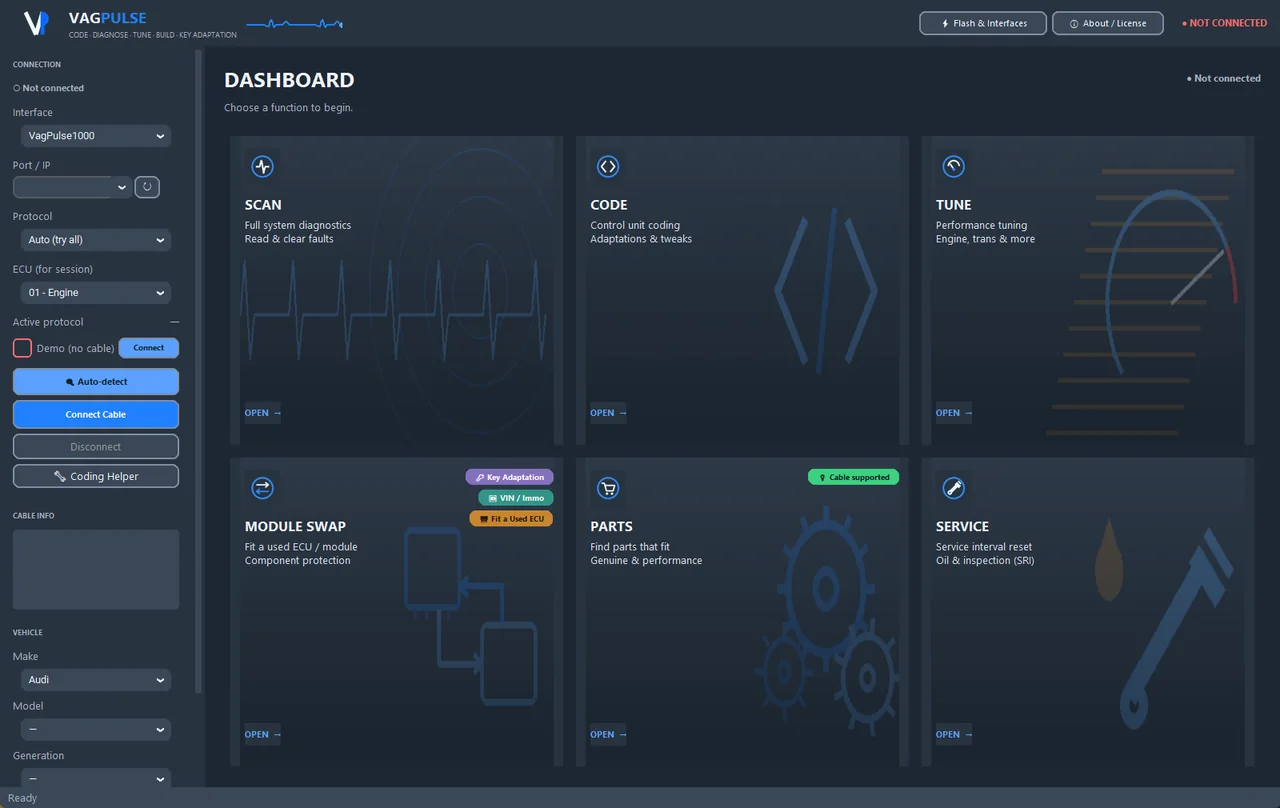Expand the vehicle Model dropdown

click(96, 730)
